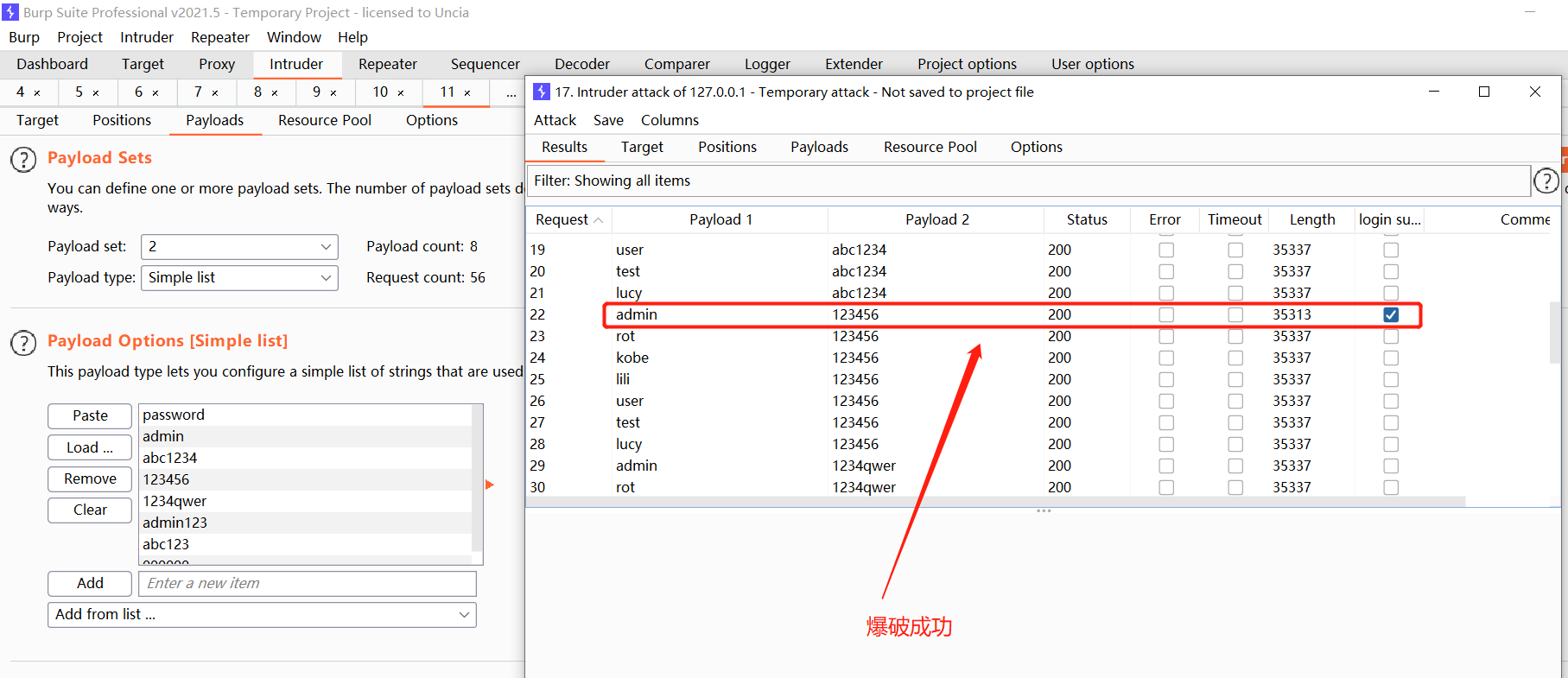The image size is (1568, 678).
Task: Click the Remove button
Action: tap(90, 478)
